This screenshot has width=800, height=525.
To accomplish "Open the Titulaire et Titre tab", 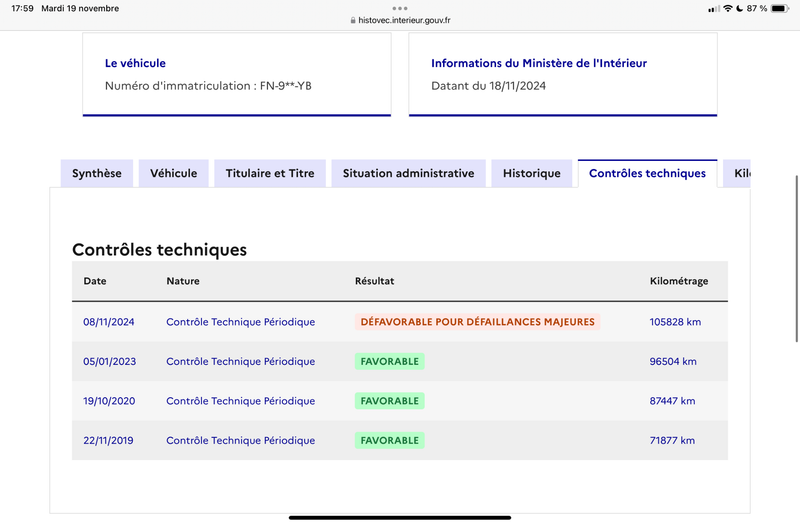I will 270,173.
